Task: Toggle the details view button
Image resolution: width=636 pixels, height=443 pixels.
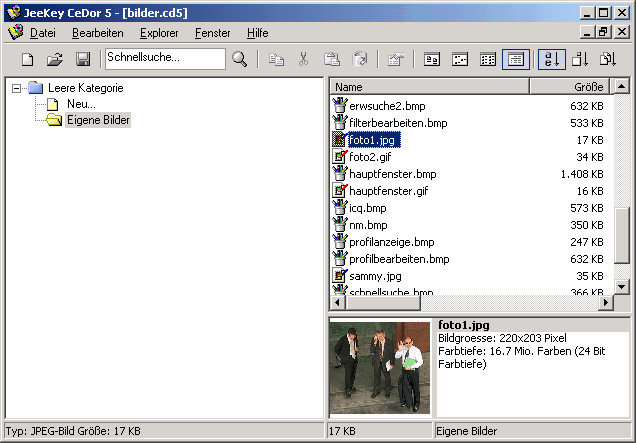Action: [x=516, y=60]
